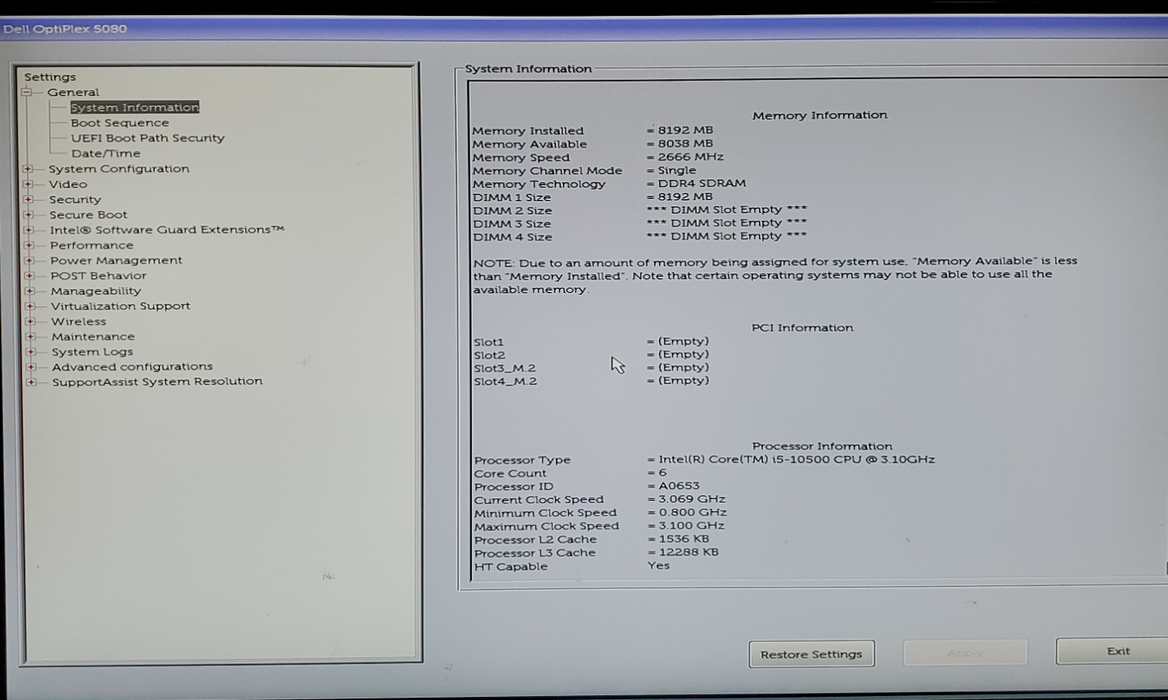Image resolution: width=1168 pixels, height=700 pixels.
Task: Click the Exit button
Action: point(1113,651)
